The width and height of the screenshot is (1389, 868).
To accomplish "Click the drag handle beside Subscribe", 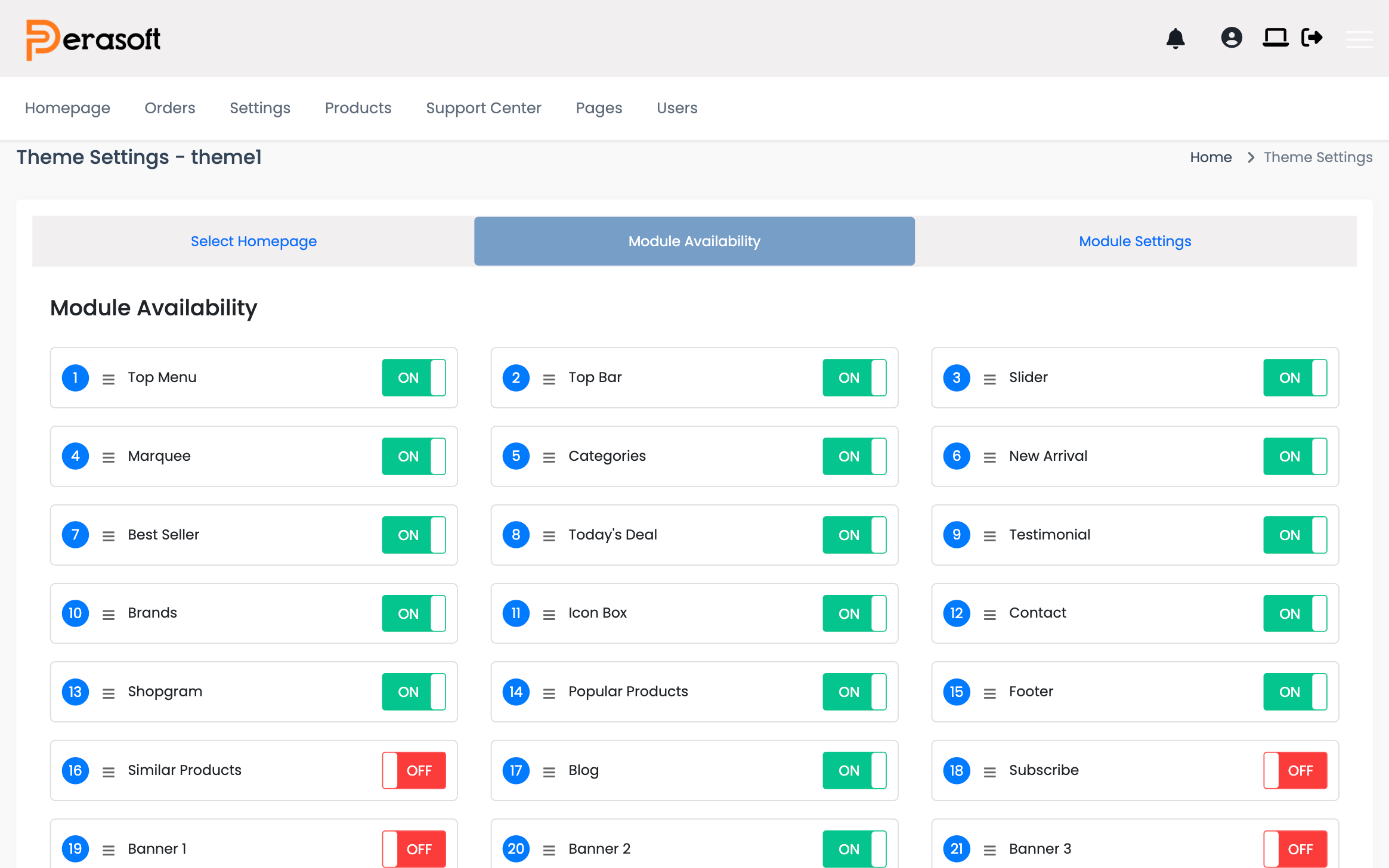I will [990, 772].
